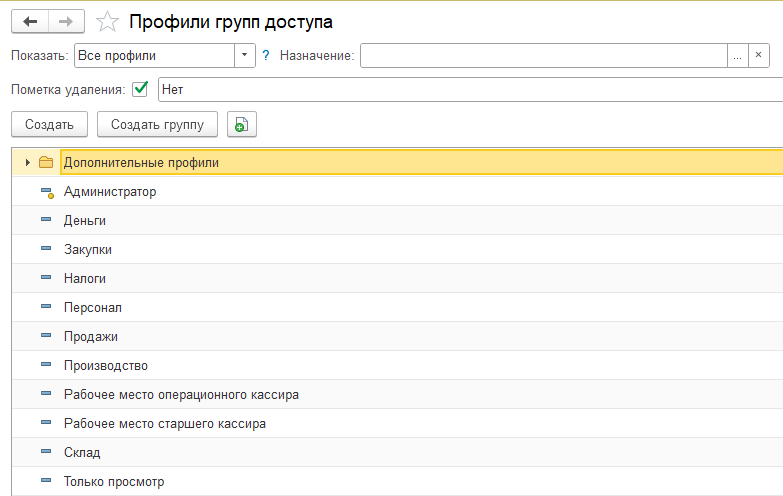
Task: Open help question mark next to Показать
Action: click(x=266, y=55)
